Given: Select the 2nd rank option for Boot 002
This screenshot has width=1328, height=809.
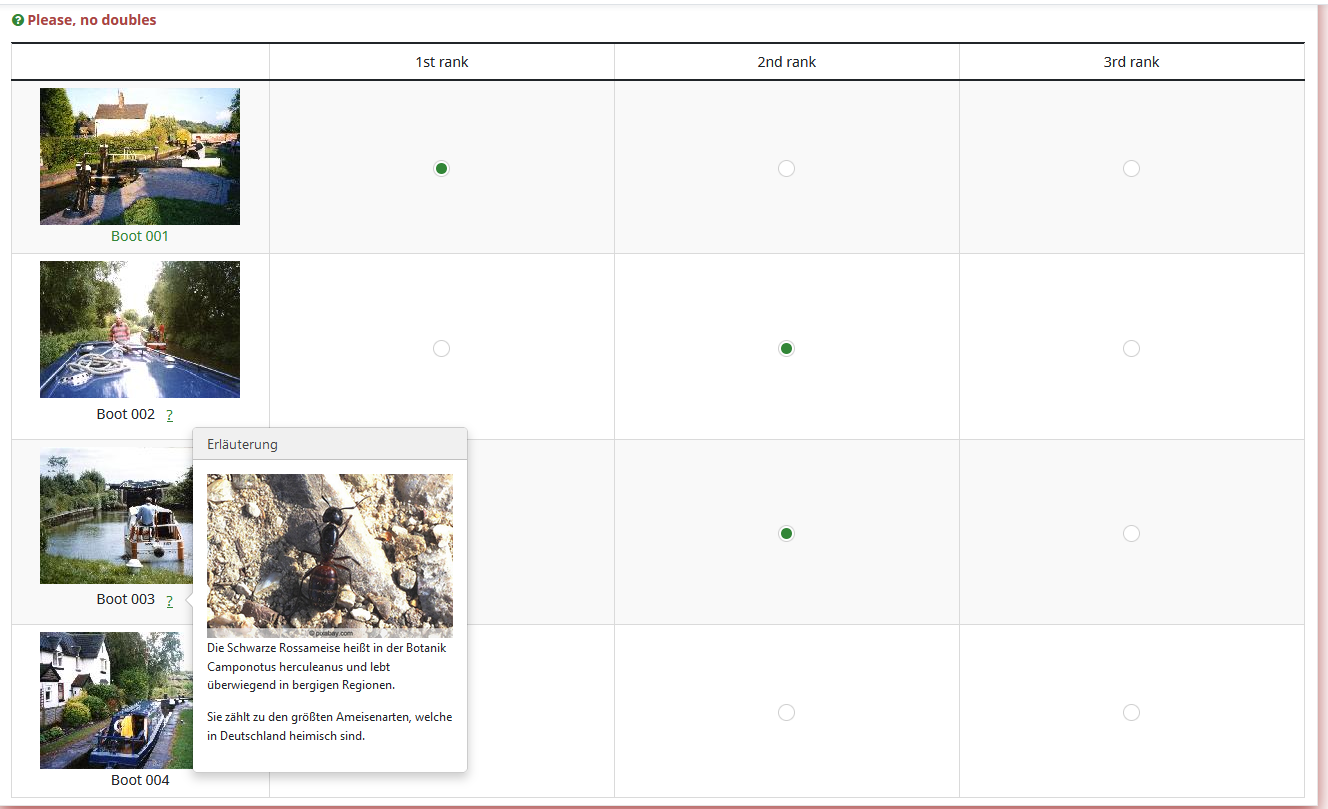Looking at the screenshot, I should [x=786, y=348].
